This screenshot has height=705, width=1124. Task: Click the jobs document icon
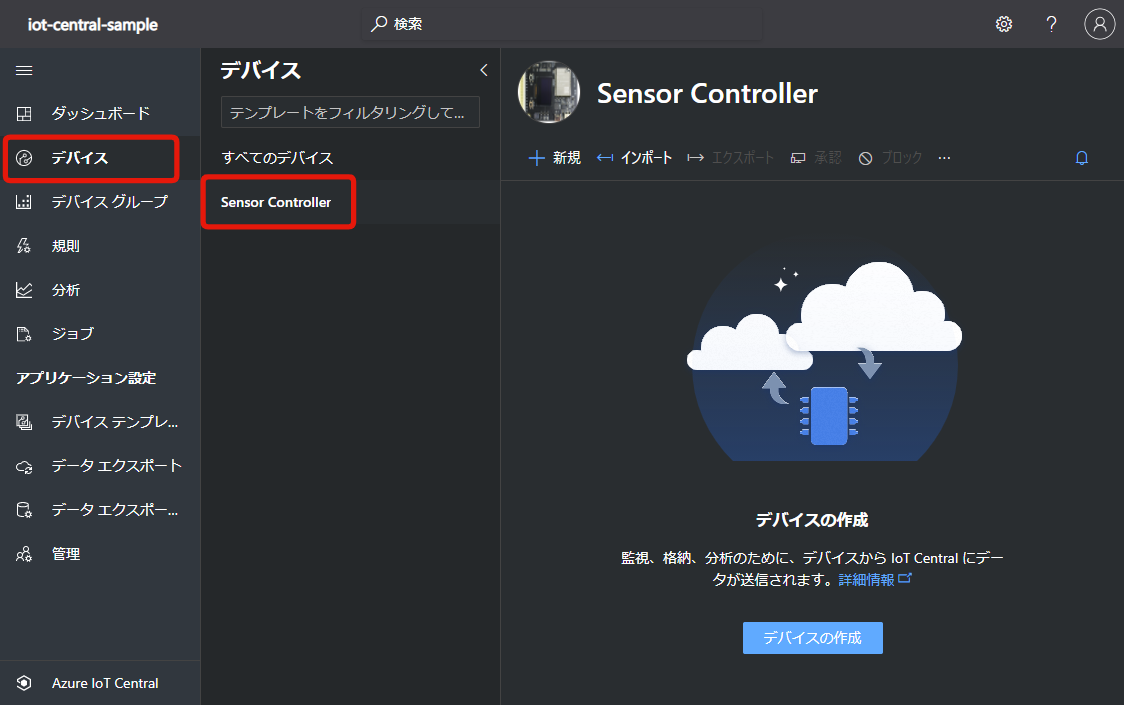(24, 334)
